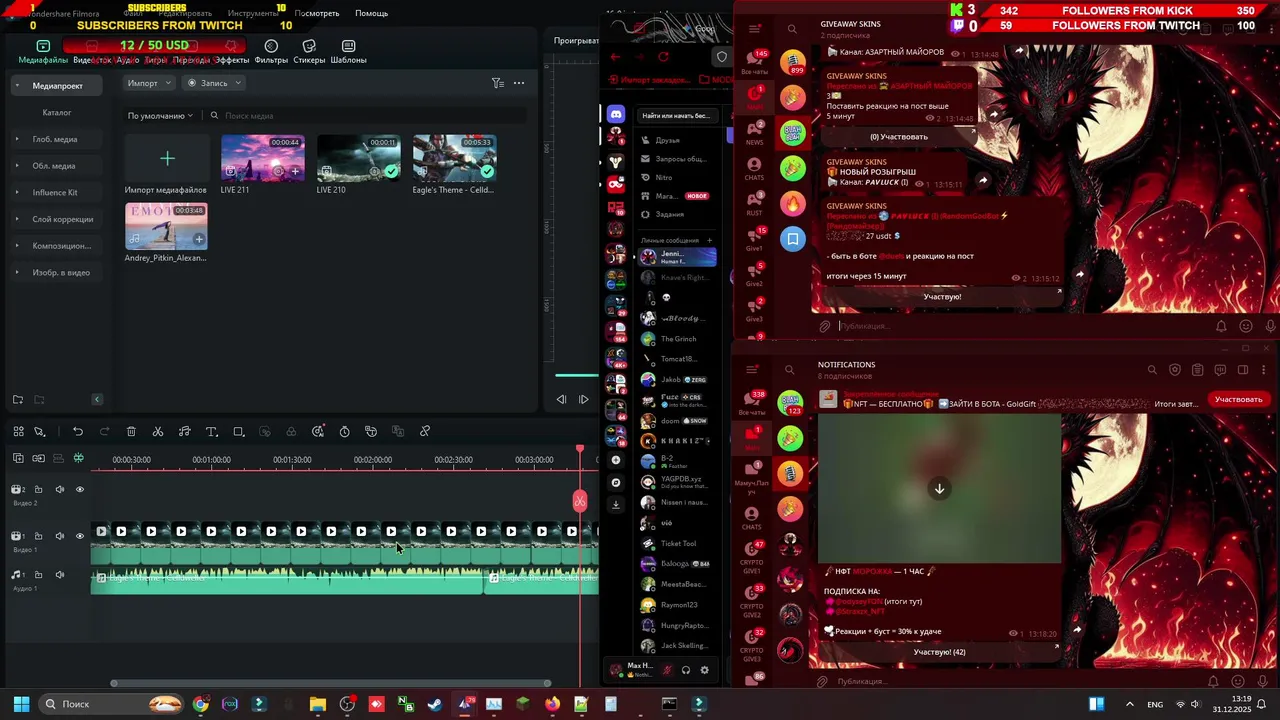Click the trash Delete icon in timeline toolbar
The image size is (1280, 720).
click(x=131, y=432)
